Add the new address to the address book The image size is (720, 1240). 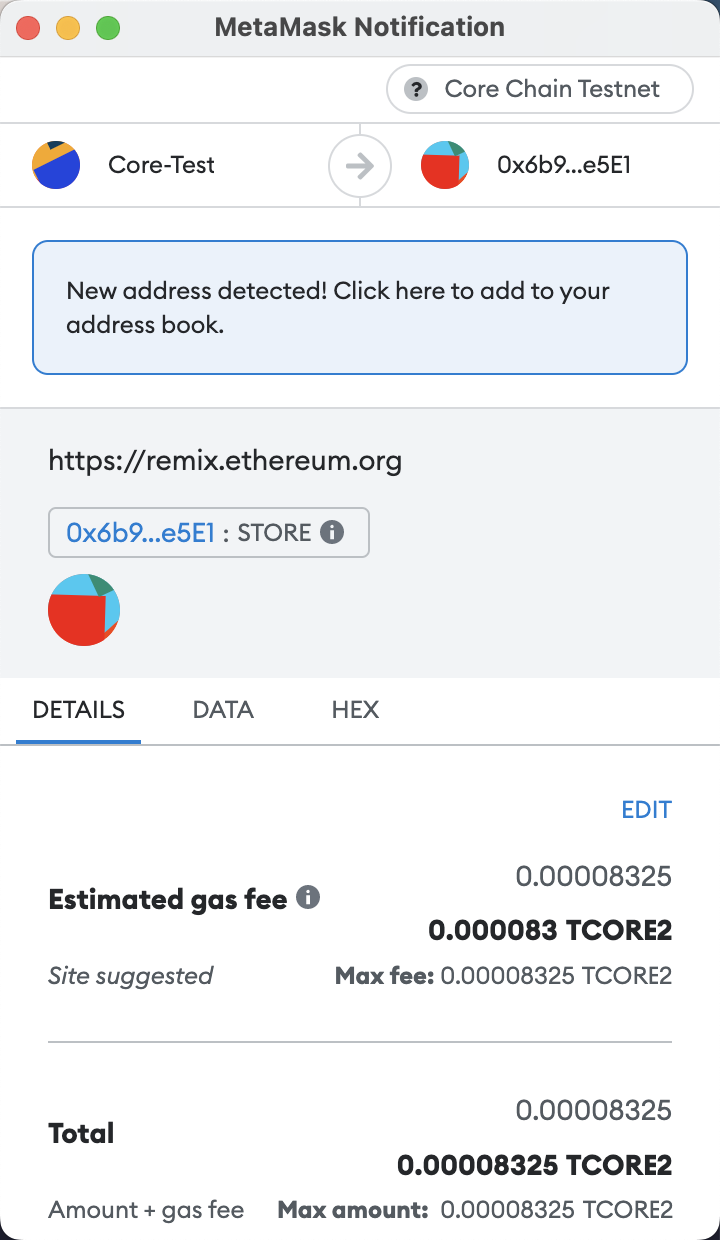coord(359,307)
